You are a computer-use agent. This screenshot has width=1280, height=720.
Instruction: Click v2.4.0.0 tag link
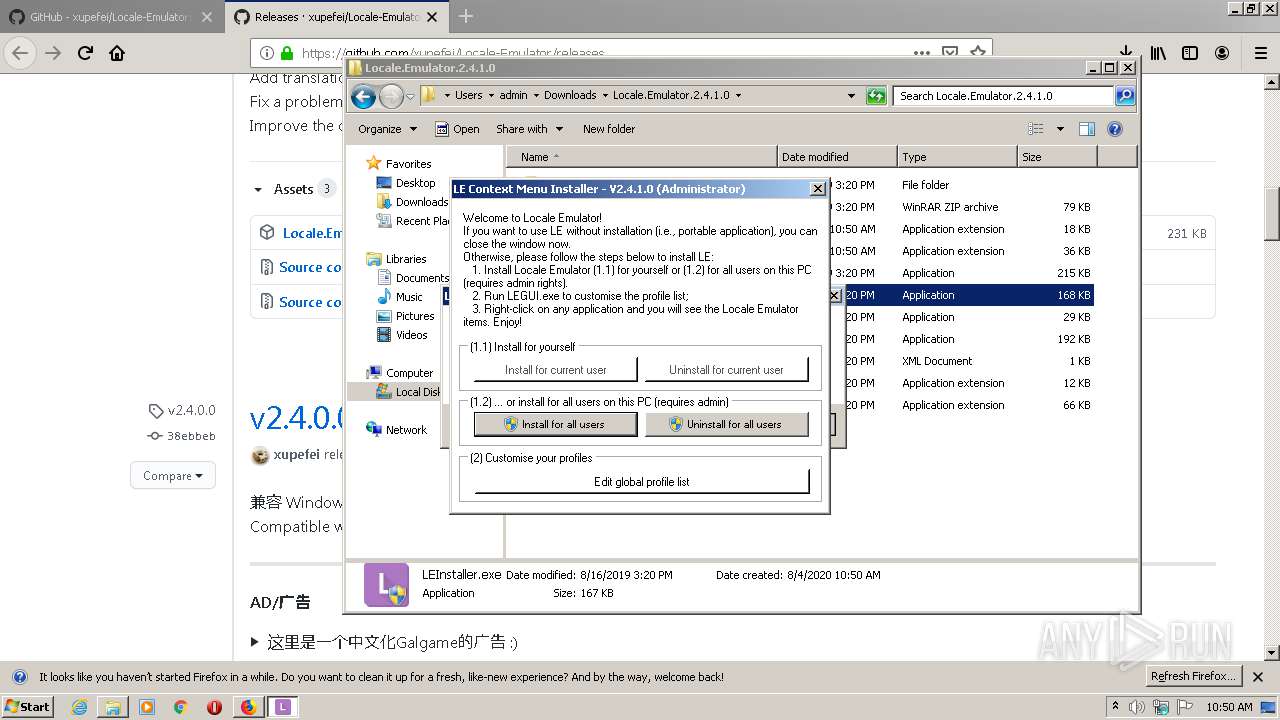pyautogui.click(x=182, y=410)
